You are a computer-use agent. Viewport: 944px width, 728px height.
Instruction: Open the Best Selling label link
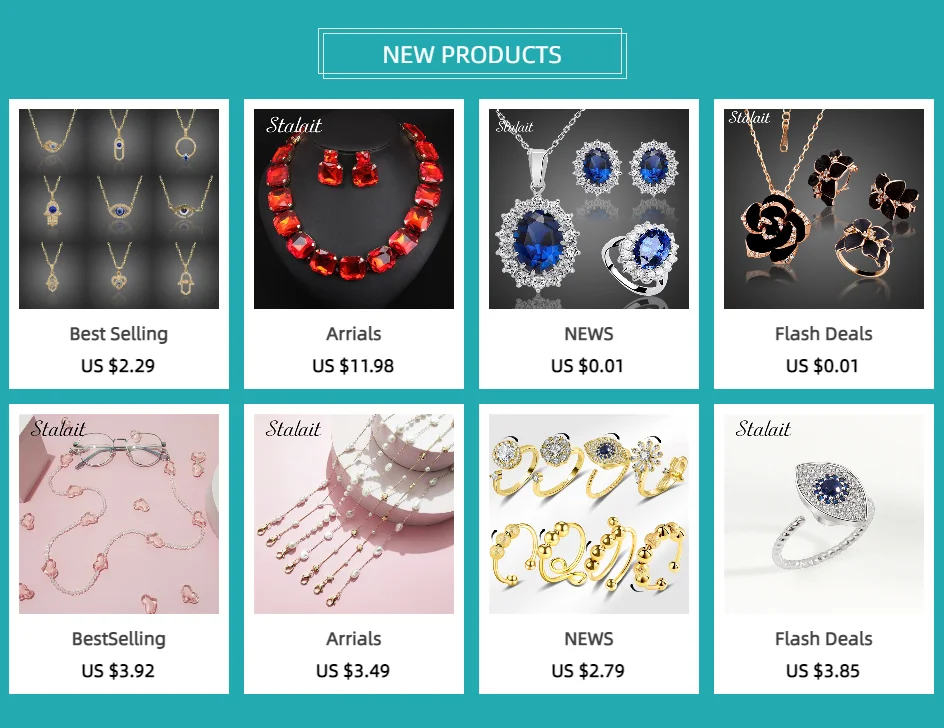click(x=119, y=334)
